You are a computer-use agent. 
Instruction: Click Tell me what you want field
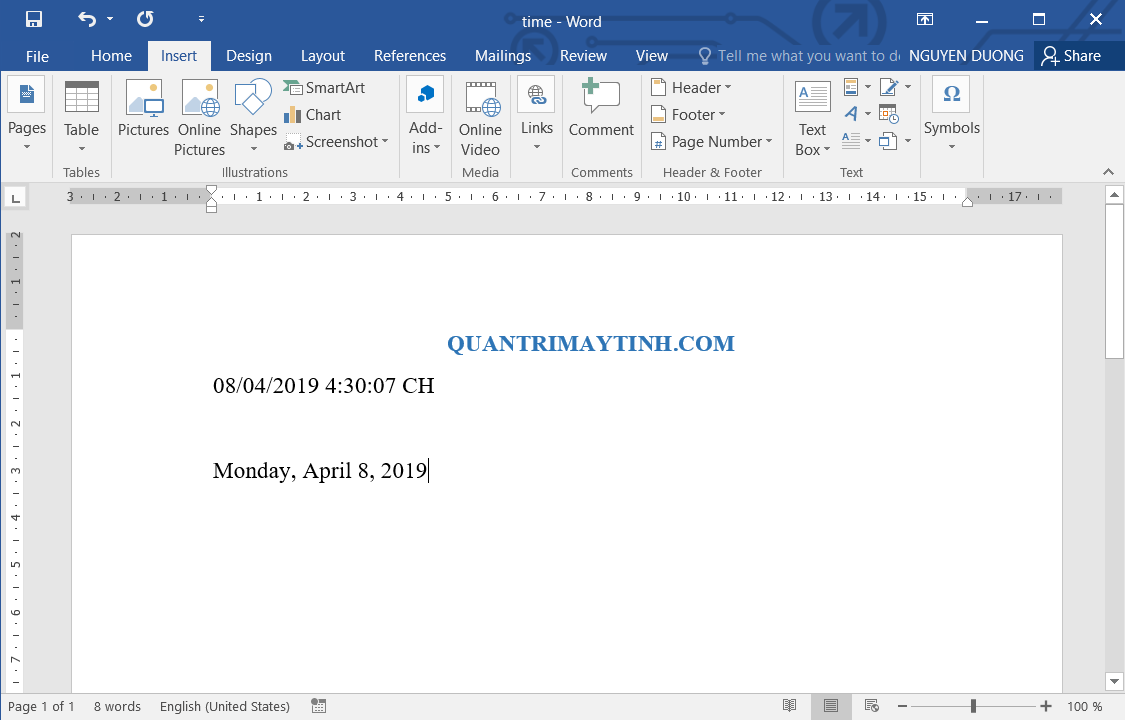800,56
